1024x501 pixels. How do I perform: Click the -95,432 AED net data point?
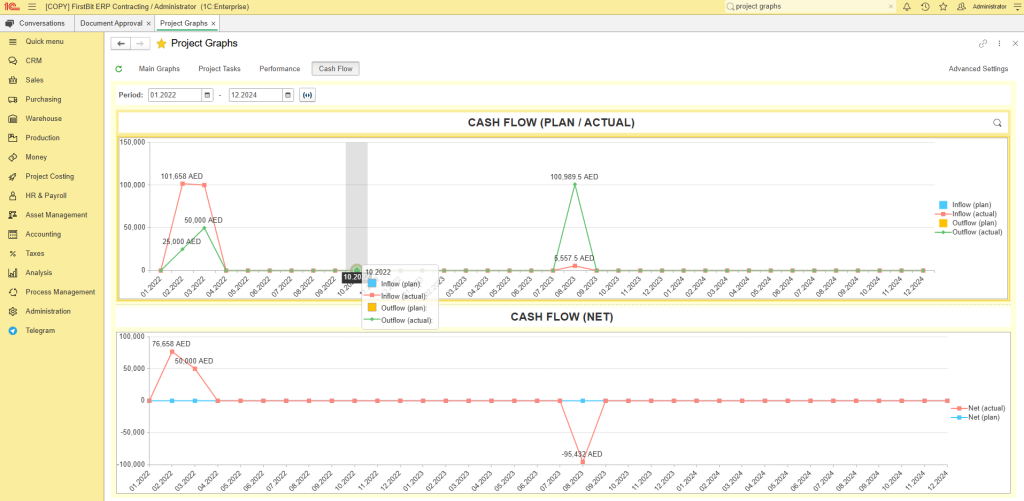[x=583, y=462]
